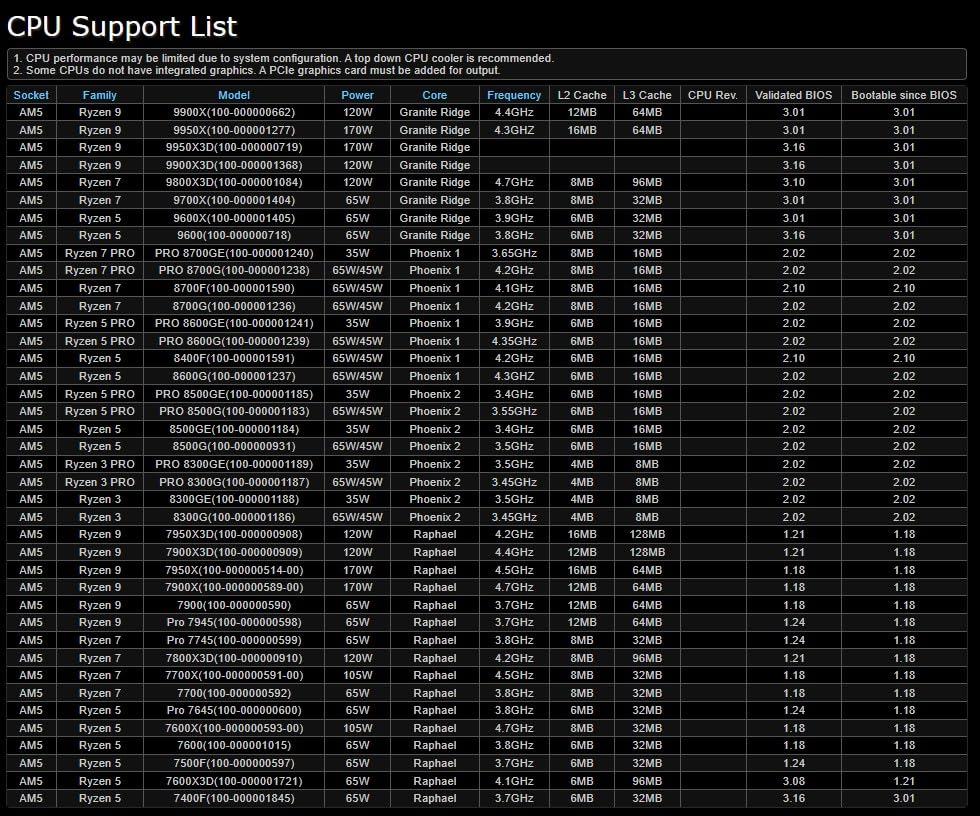Image resolution: width=980 pixels, height=816 pixels.
Task: Click the L3 Cache column header
Action: pos(647,95)
